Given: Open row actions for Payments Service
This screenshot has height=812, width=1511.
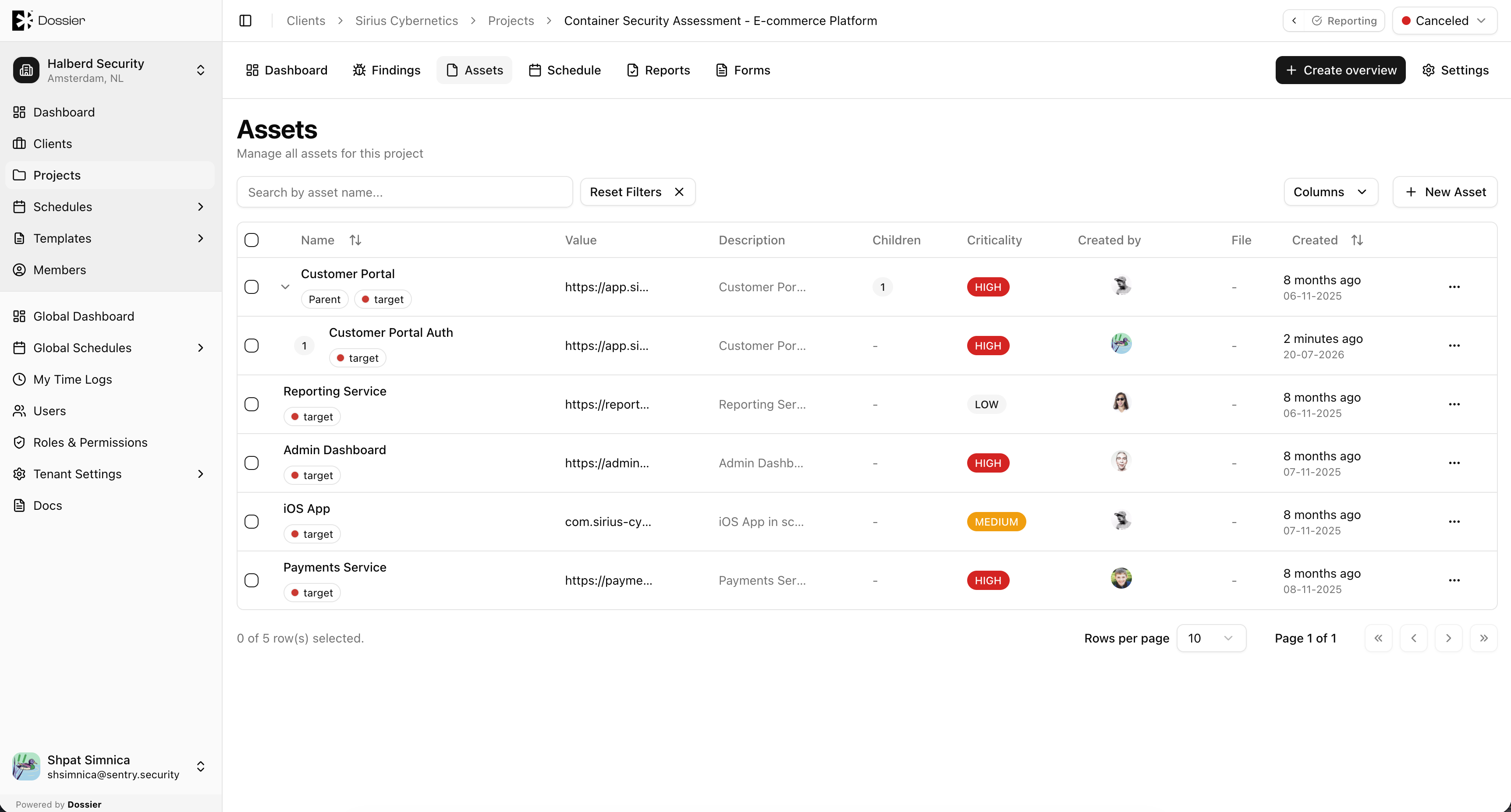Looking at the screenshot, I should pos(1454,580).
